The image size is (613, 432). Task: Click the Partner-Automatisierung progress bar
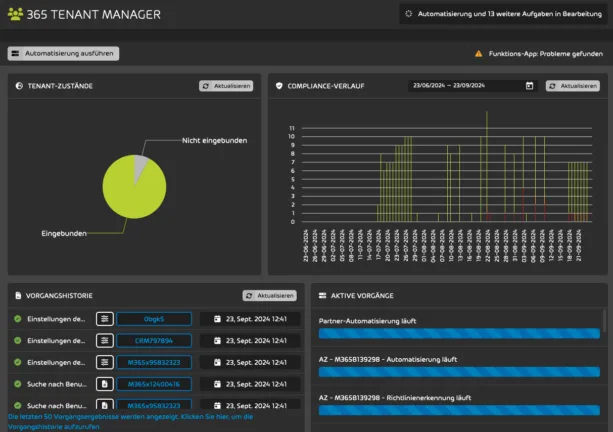coord(458,334)
